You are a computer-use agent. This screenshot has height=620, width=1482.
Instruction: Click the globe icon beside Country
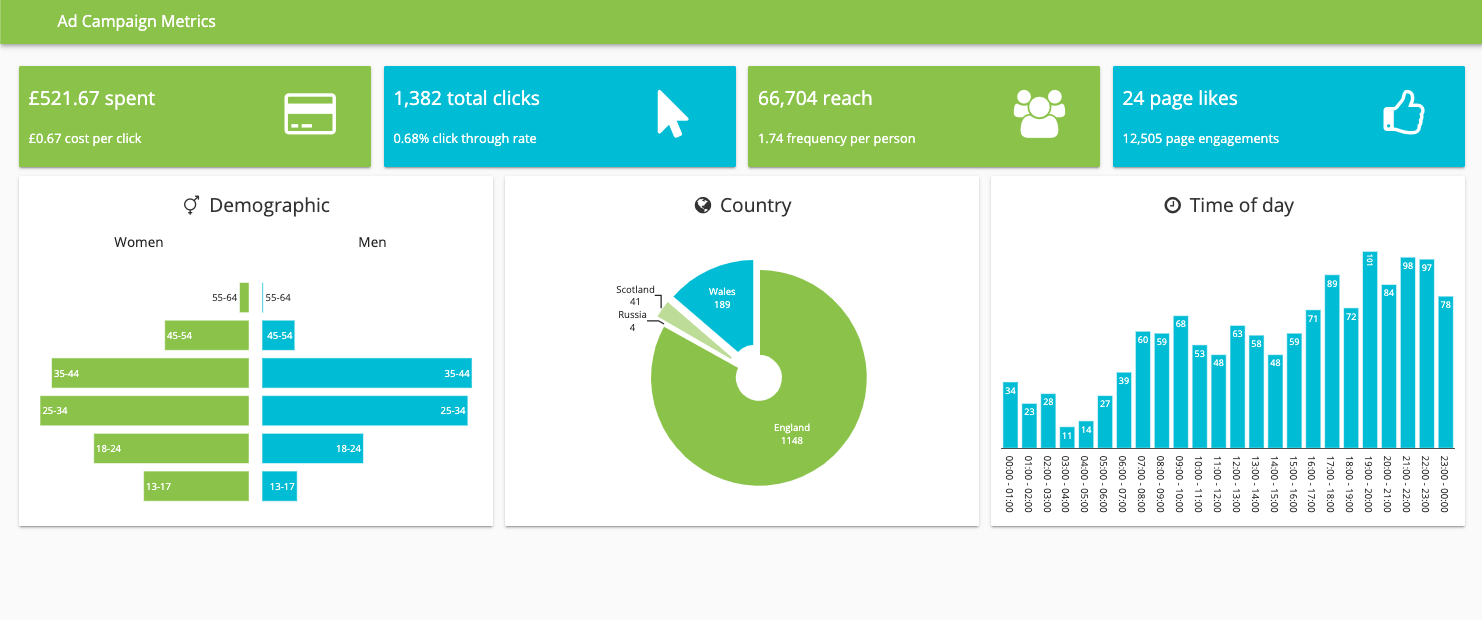click(703, 206)
